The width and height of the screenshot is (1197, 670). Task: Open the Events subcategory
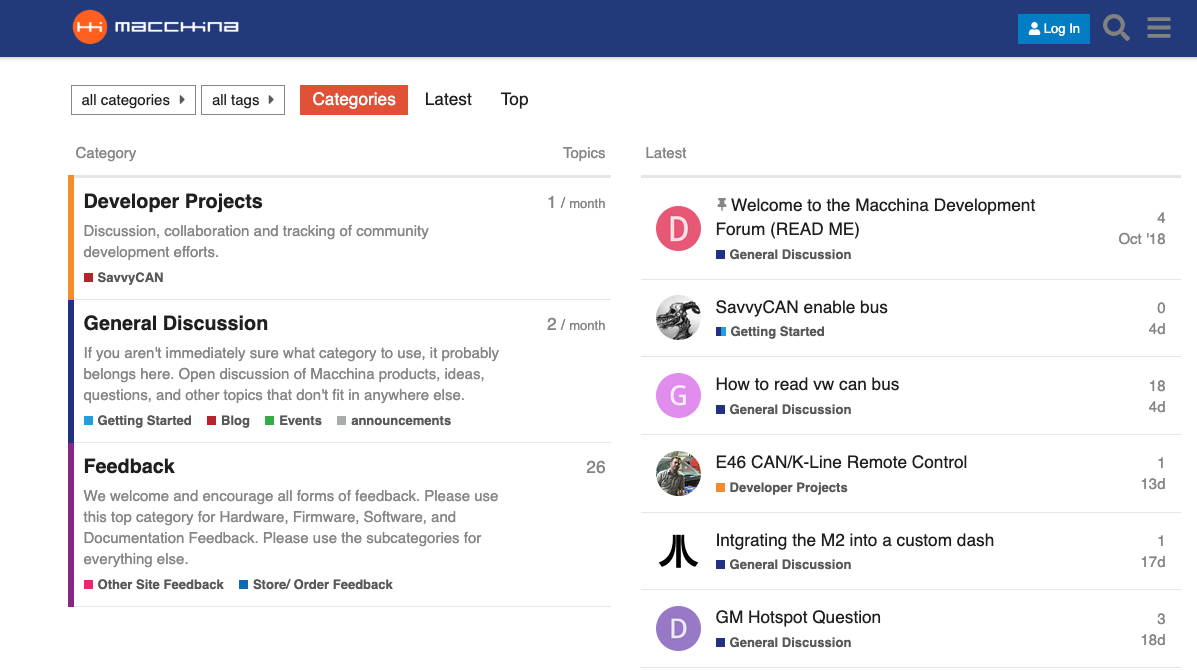pos(293,420)
